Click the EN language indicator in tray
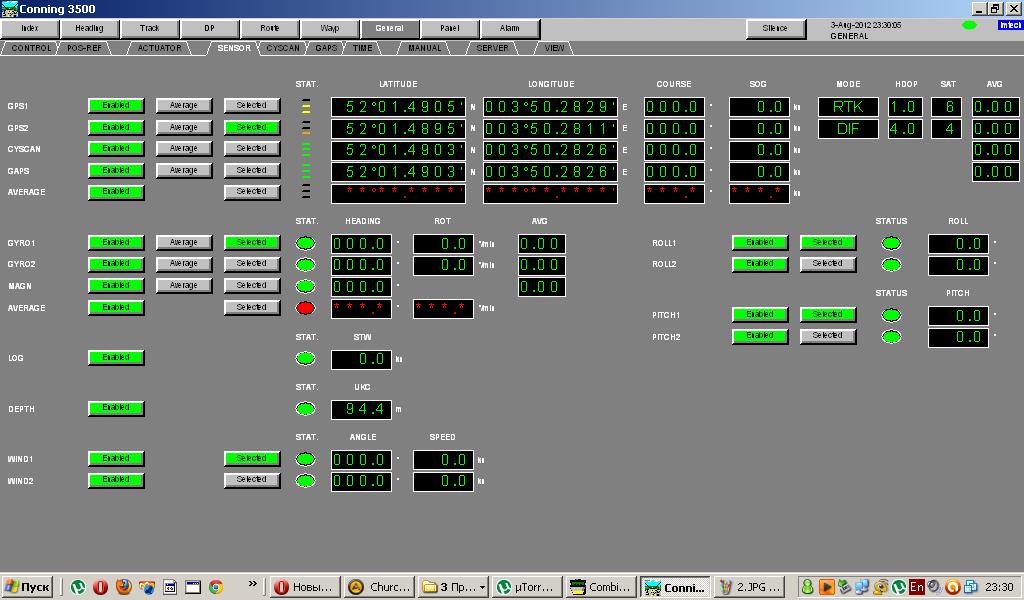 [916, 587]
